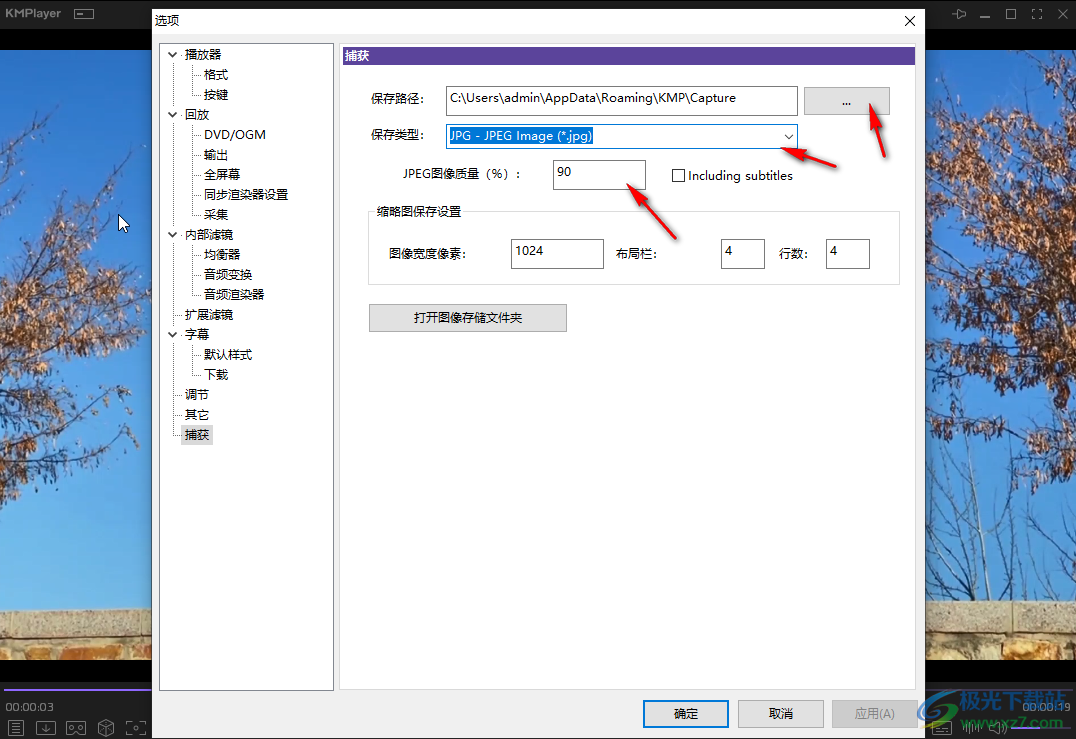This screenshot has width=1076, height=739.
Task: Click the pin-on-top icon in KMPlayer title bar
Action: pos(959,14)
